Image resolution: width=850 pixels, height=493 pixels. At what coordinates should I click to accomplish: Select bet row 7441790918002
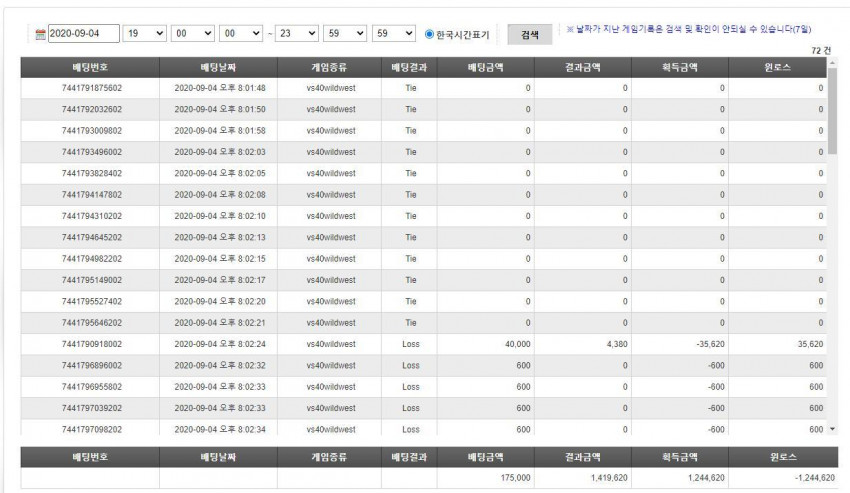(x=424, y=344)
